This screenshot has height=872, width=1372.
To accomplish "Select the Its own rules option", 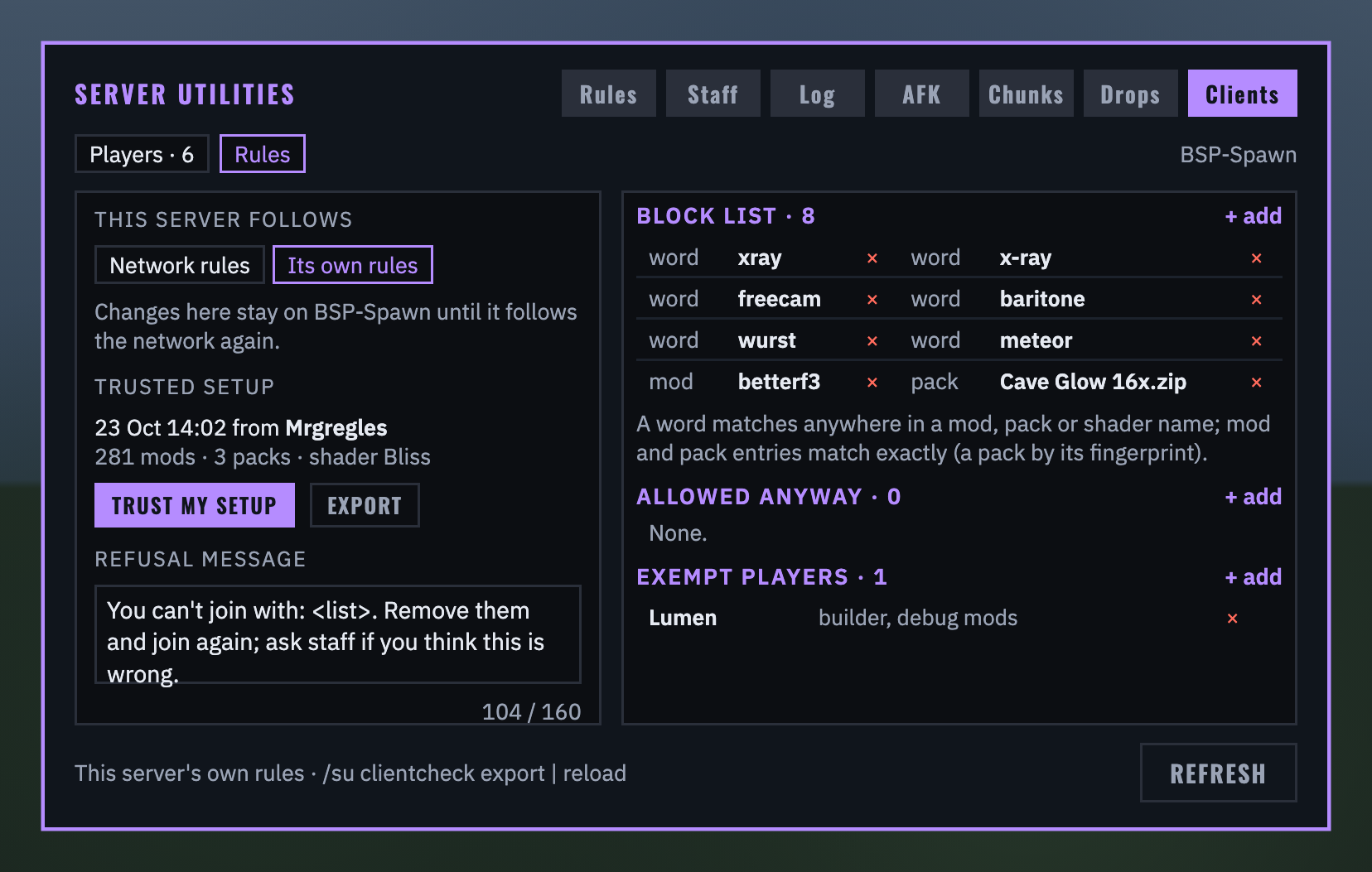I will pyautogui.click(x=353, y=265).
